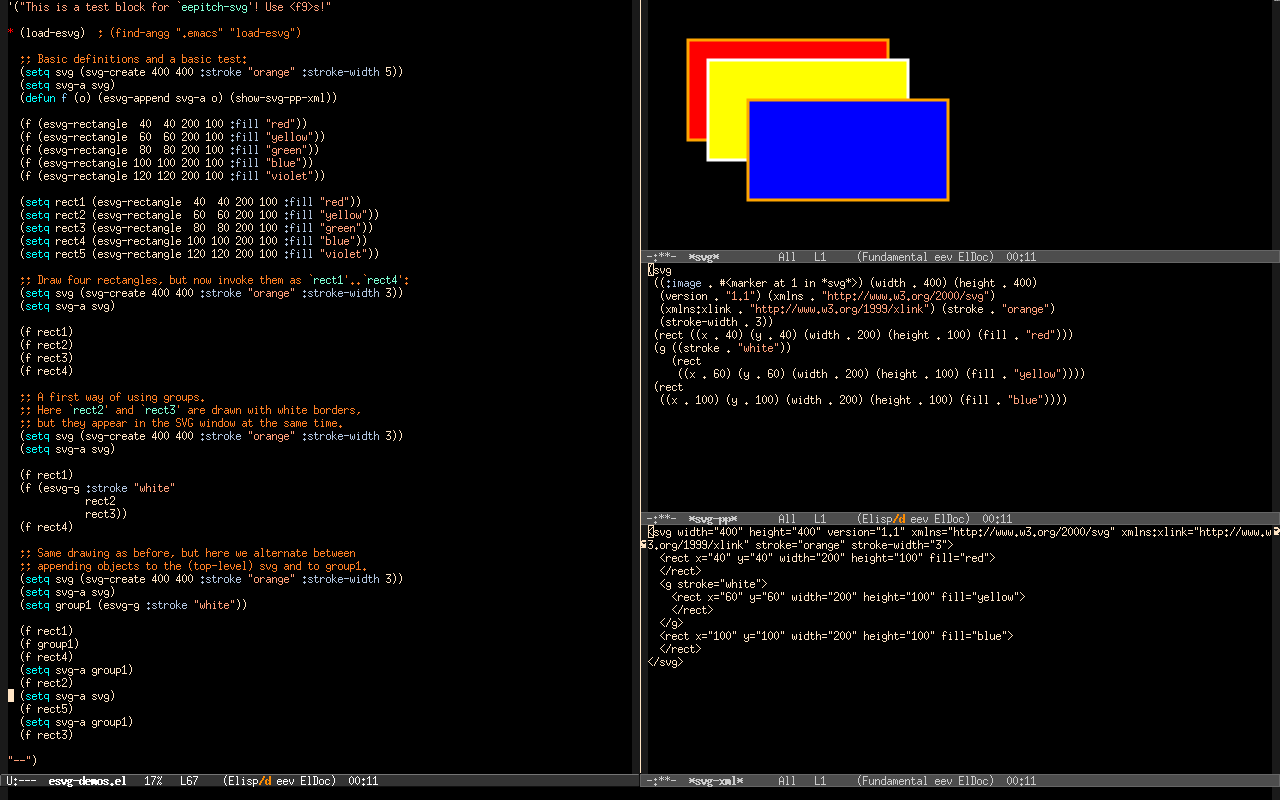The image size is (1280, 800).
Task: Click the svg-create line with :stroke-width 5
Action: pos(211,72)
